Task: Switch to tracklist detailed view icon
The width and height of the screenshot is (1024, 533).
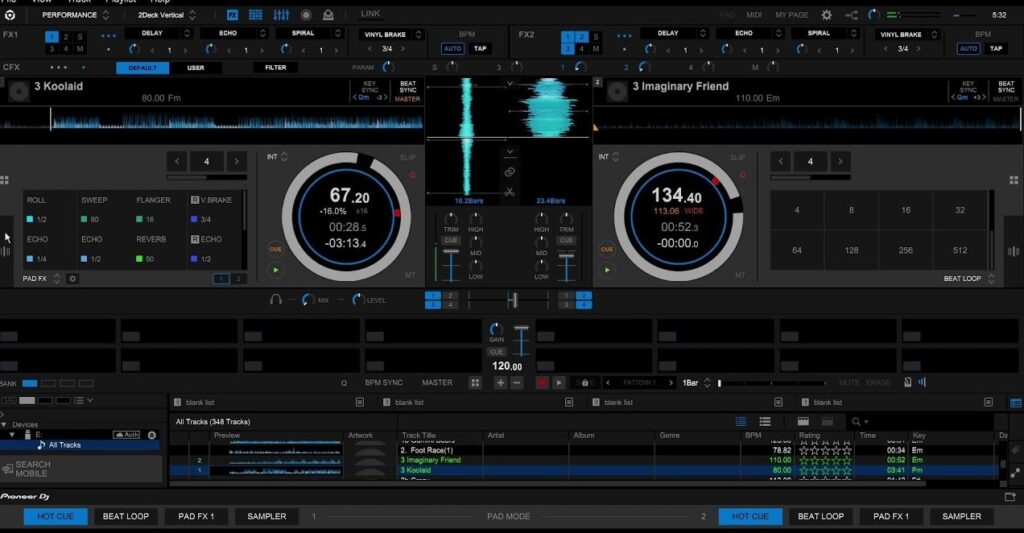Action: 741,421
